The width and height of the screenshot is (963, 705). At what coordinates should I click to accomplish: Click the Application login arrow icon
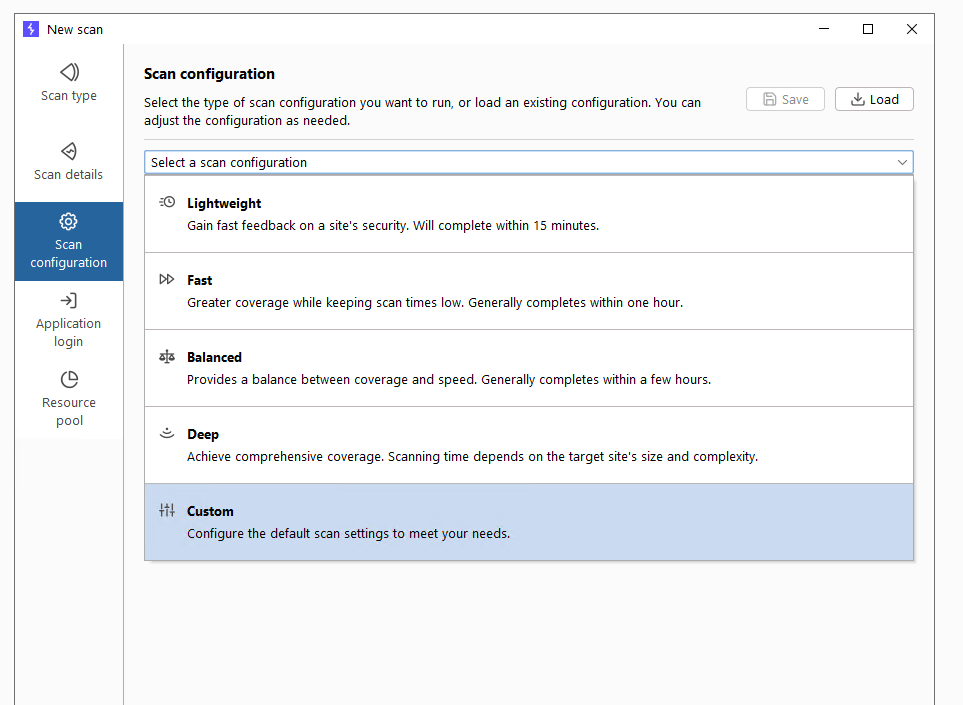point(69,300)
